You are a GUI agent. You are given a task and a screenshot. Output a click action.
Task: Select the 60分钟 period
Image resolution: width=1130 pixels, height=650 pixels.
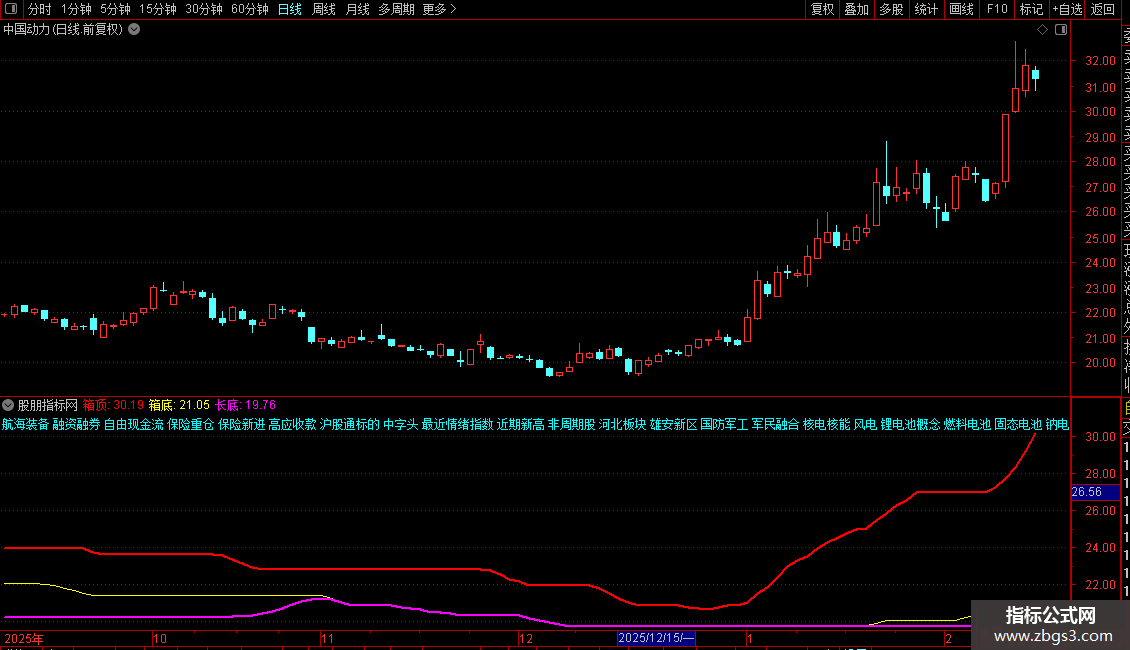coord(250,9)
